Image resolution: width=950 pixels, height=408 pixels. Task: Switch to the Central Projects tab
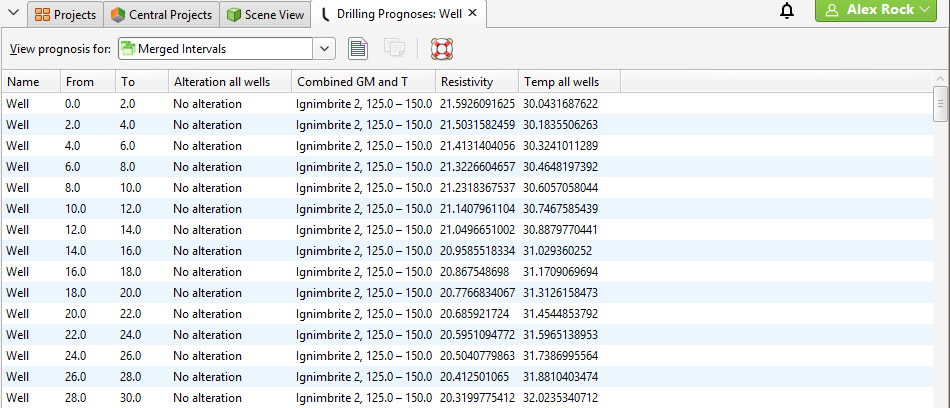(x=161, y=15)
